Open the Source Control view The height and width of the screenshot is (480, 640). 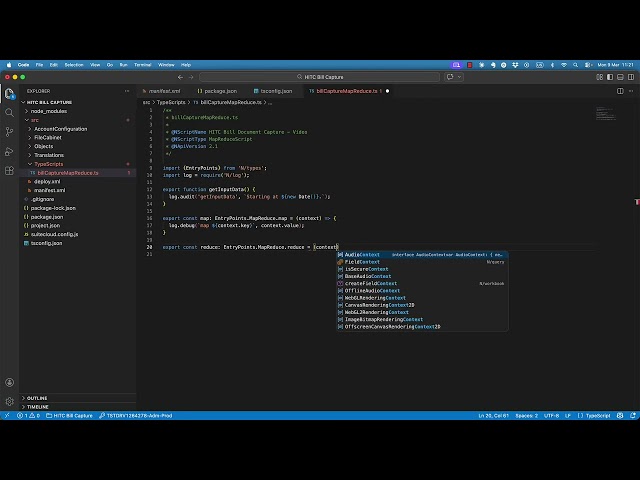point(9,131)
